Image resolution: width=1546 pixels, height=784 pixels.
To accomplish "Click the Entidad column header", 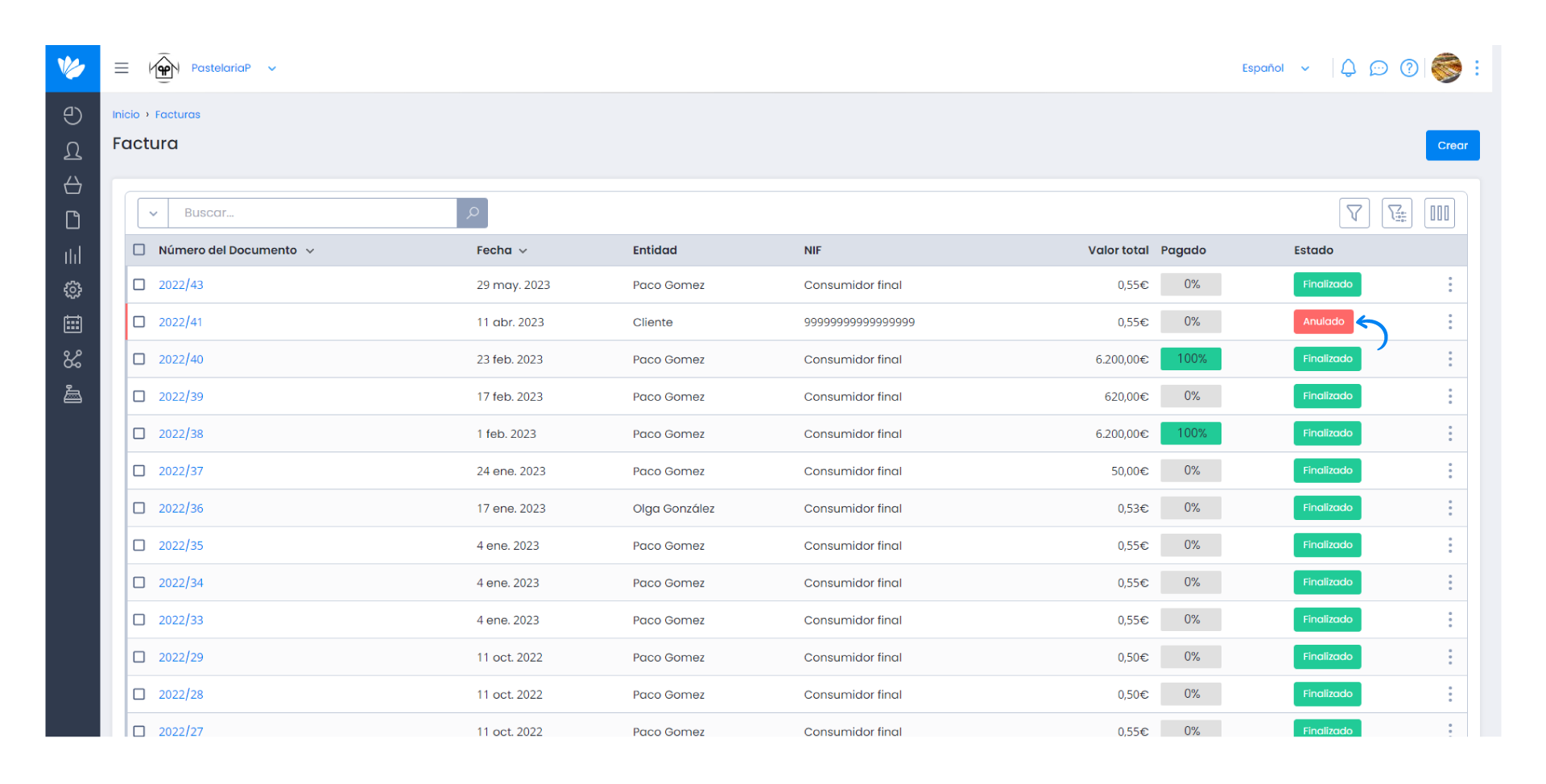I will click(655, 250).
